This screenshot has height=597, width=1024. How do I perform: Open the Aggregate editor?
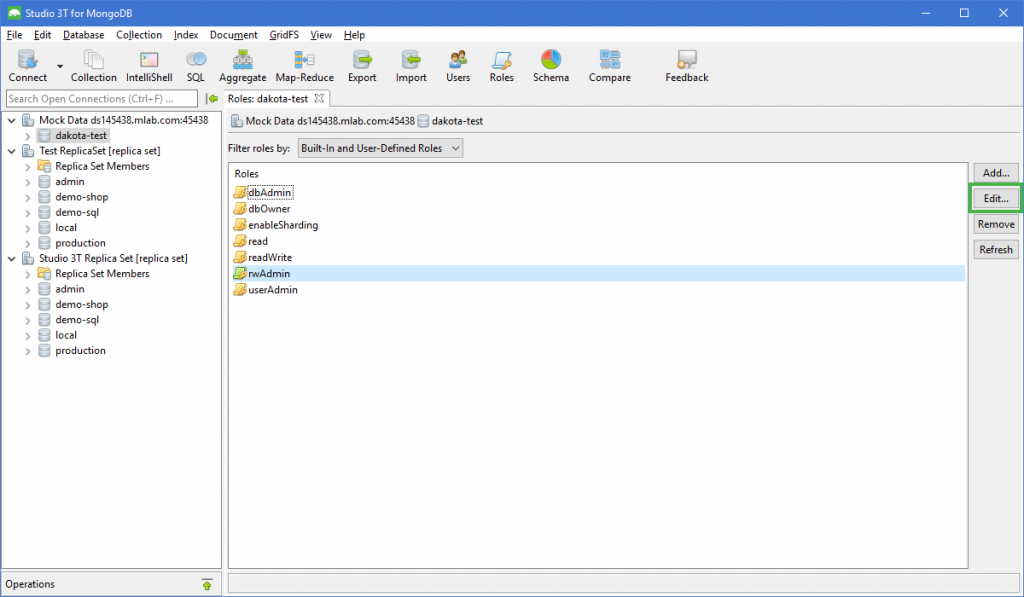[242, 66]
